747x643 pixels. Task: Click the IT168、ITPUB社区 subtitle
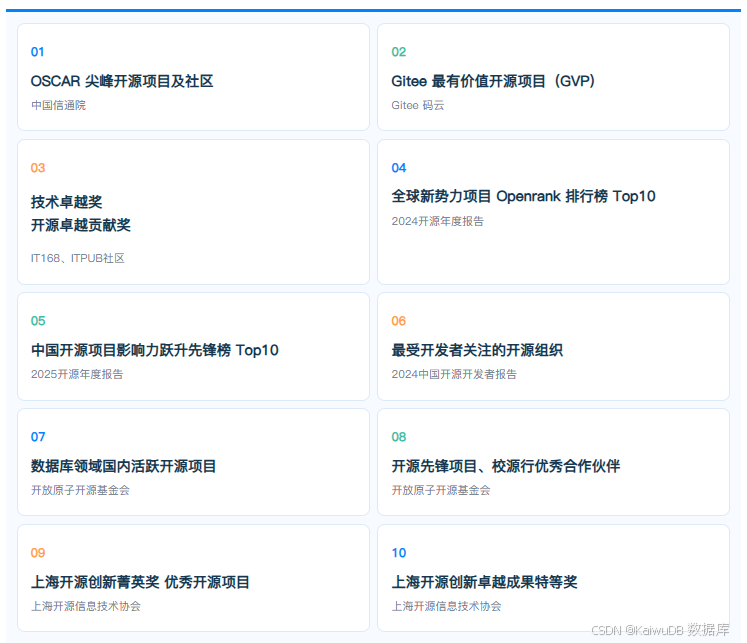point(78,258)
